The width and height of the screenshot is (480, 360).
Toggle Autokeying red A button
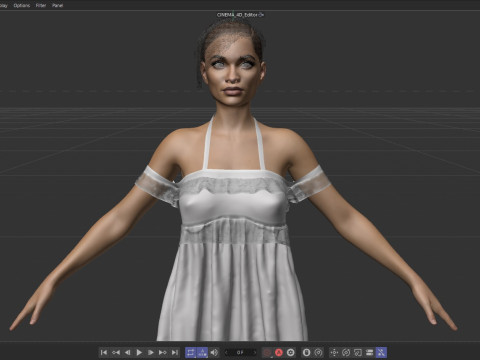coord(279,352)
